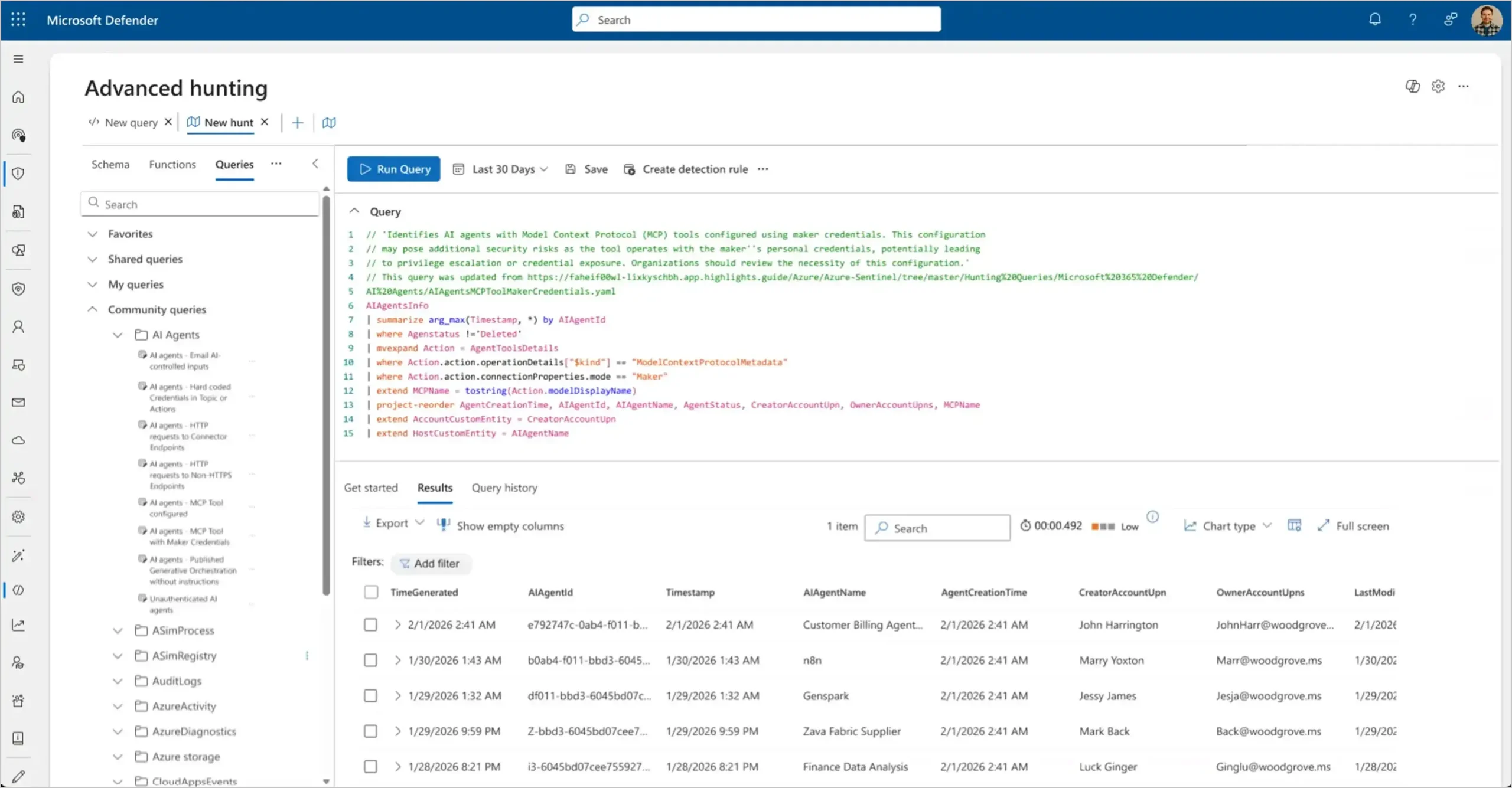Click the Add filter button
The width and height of the screenshot is (1512, 788).
(430, 563)
